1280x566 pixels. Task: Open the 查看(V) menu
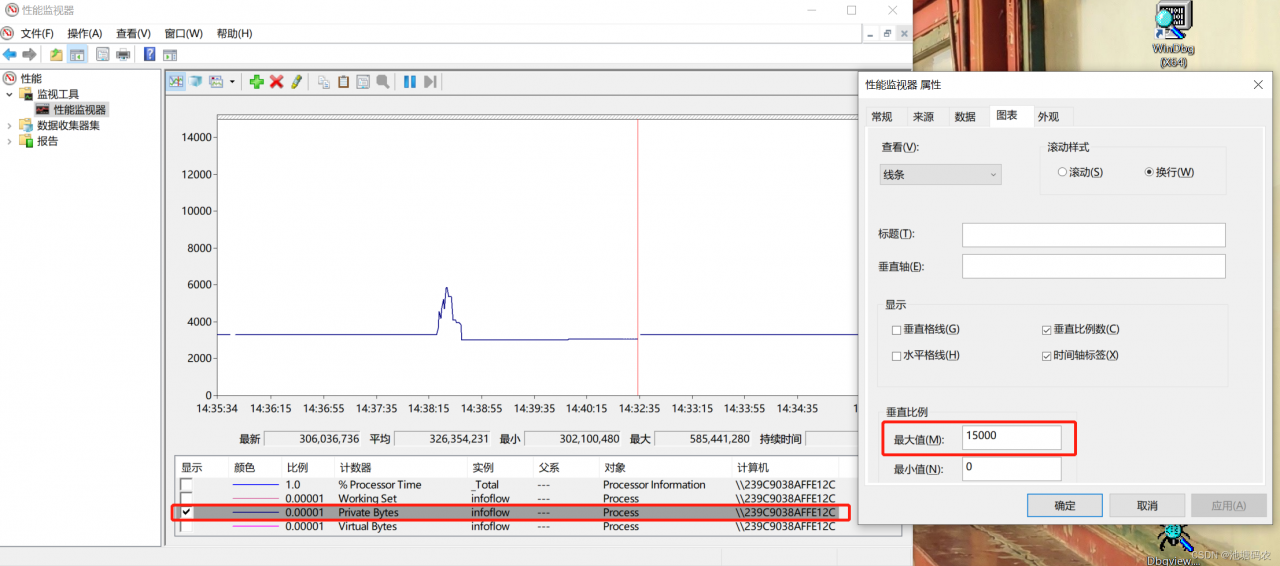coord(133,33)
